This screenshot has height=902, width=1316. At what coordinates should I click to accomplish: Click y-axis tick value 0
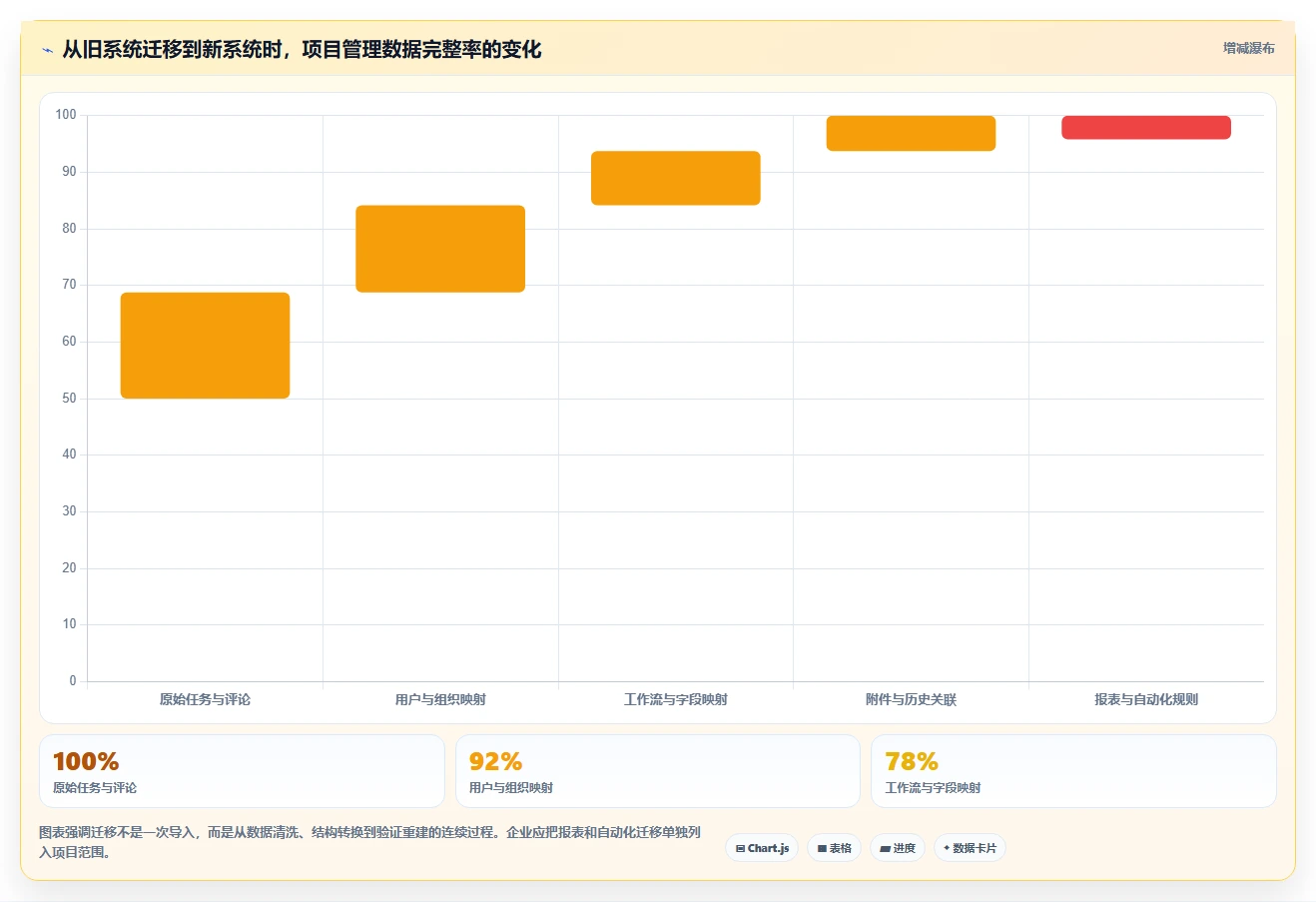click(73, 681)
